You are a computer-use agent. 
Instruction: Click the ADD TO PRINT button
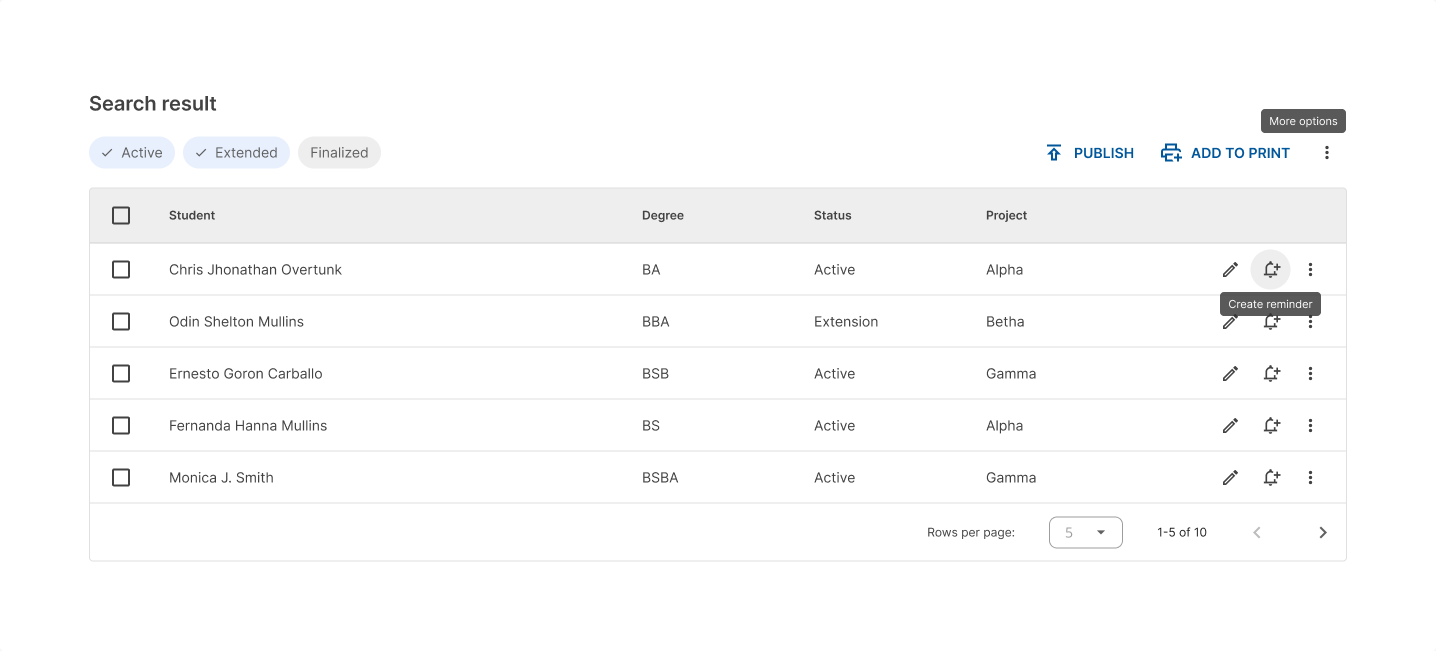coord(1225,153)
